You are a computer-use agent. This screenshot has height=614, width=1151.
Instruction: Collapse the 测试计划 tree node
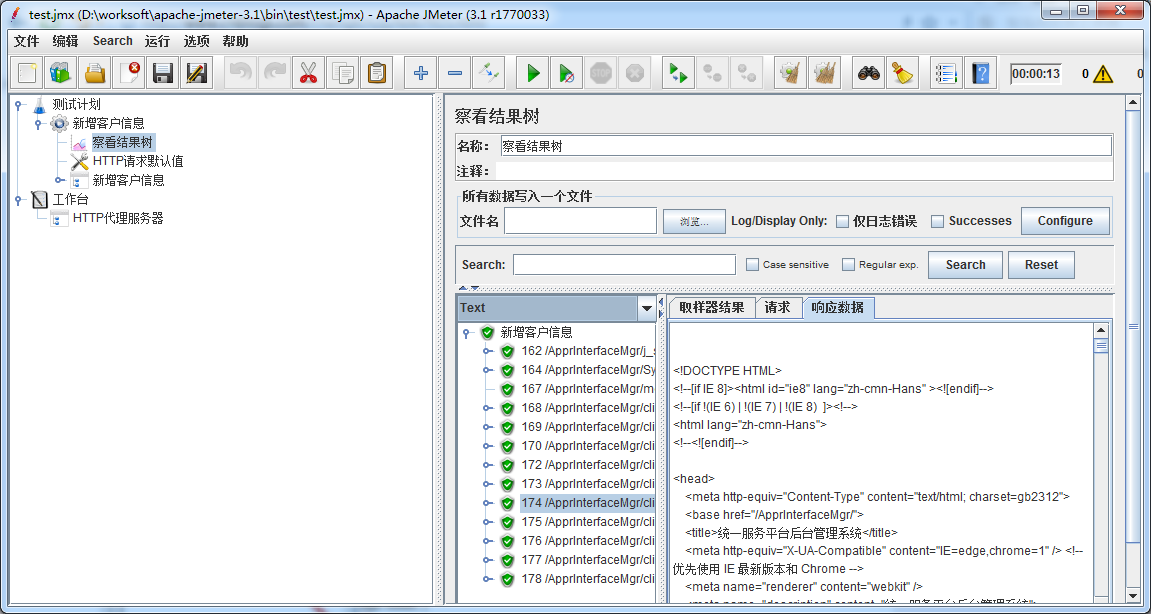(18, 105)
